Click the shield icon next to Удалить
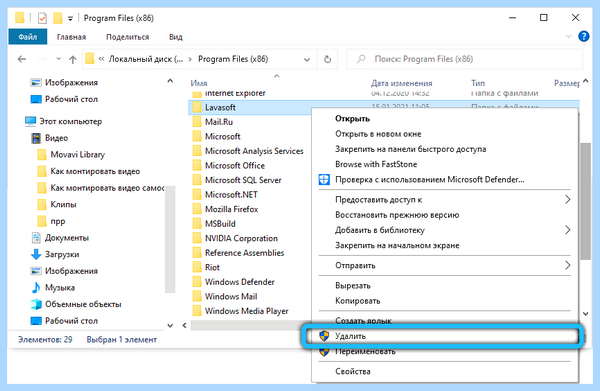Image resolution: width=600 pixels, height=391 pixels. pyautogui.click(x=324, y=336)
